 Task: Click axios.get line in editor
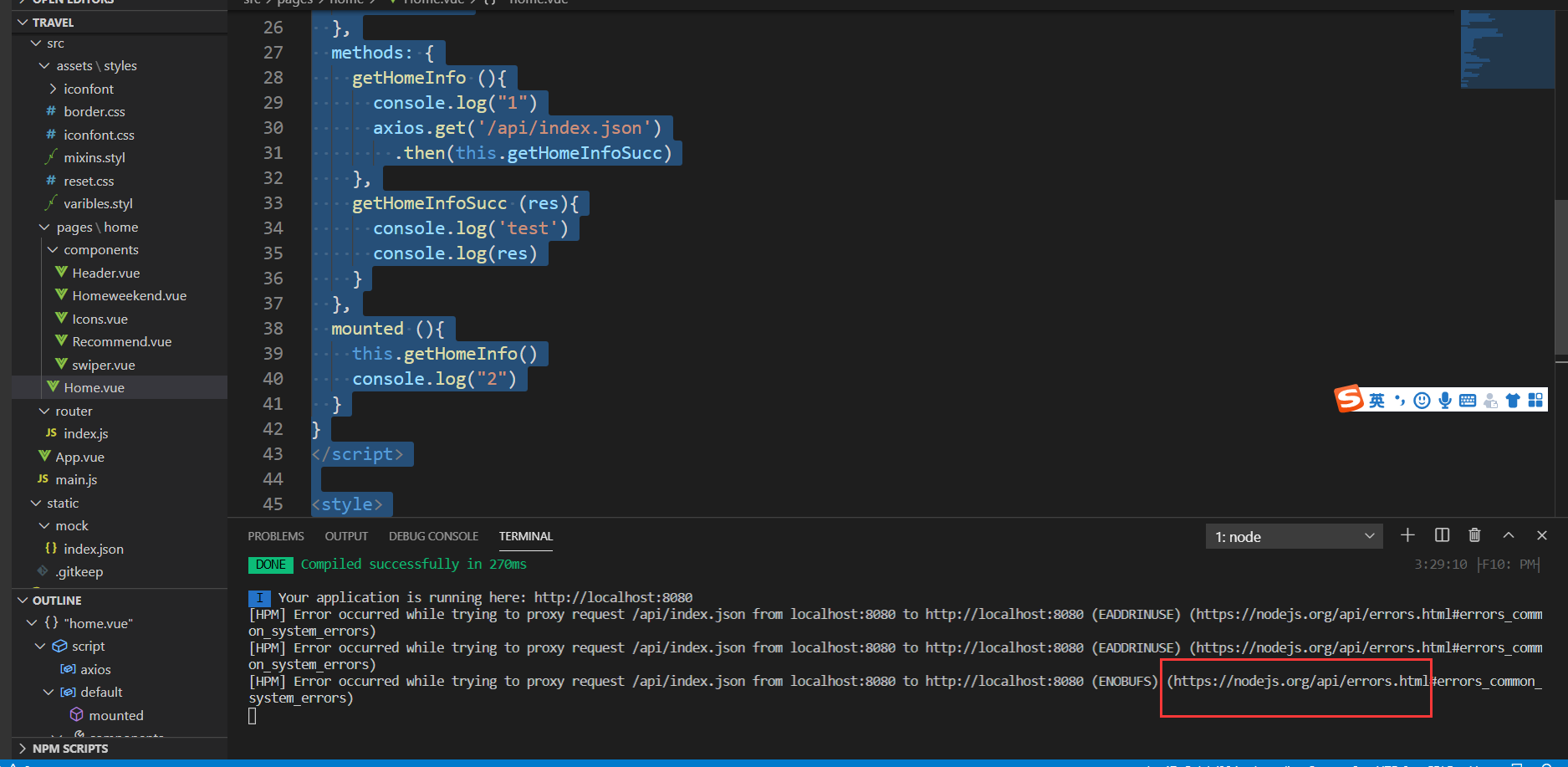(517, 128)
